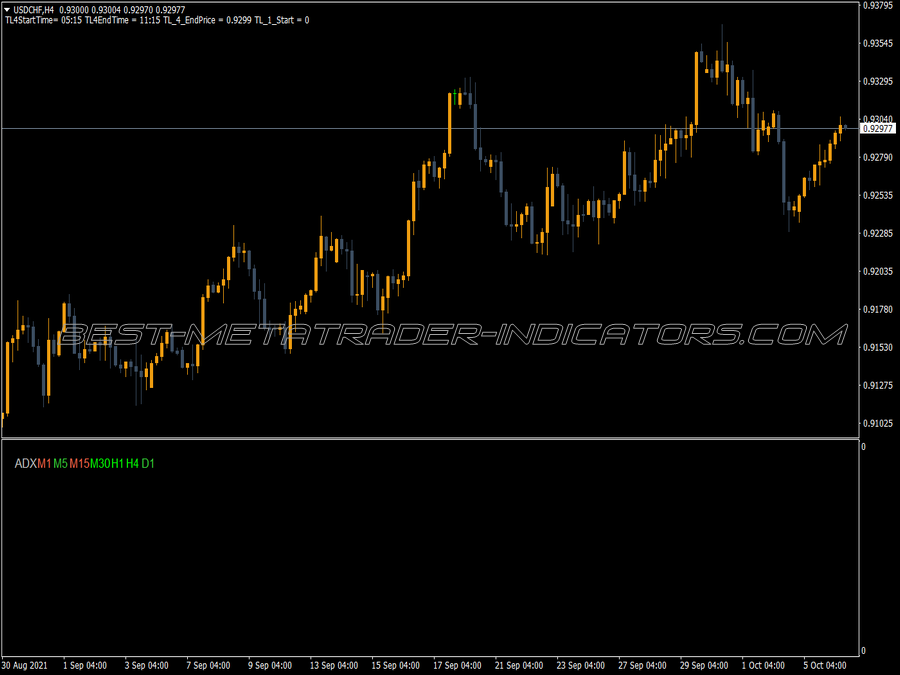This screenshot has width=900, height=675.
Task: Click the 3 Sep 04:00 time label
Action: pyautogui.click(x=146, y=666)
